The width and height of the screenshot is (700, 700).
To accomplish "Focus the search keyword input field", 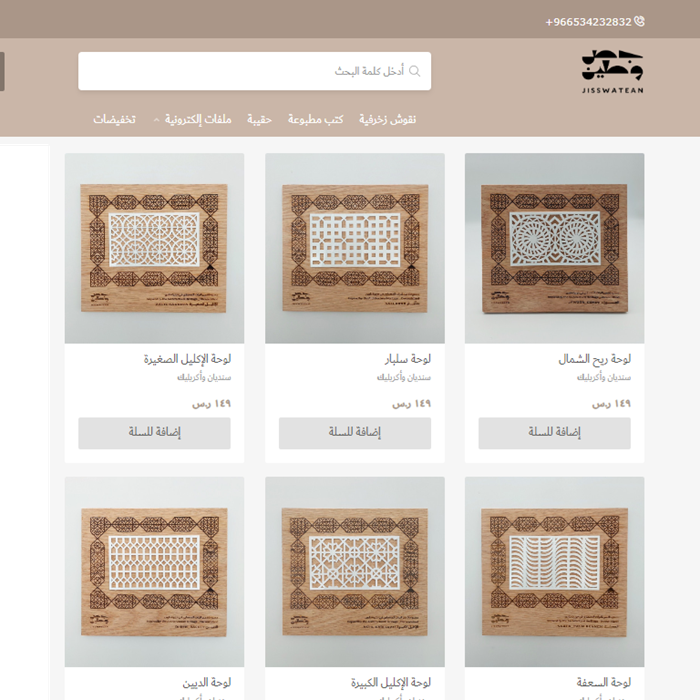I will point(254,71).
